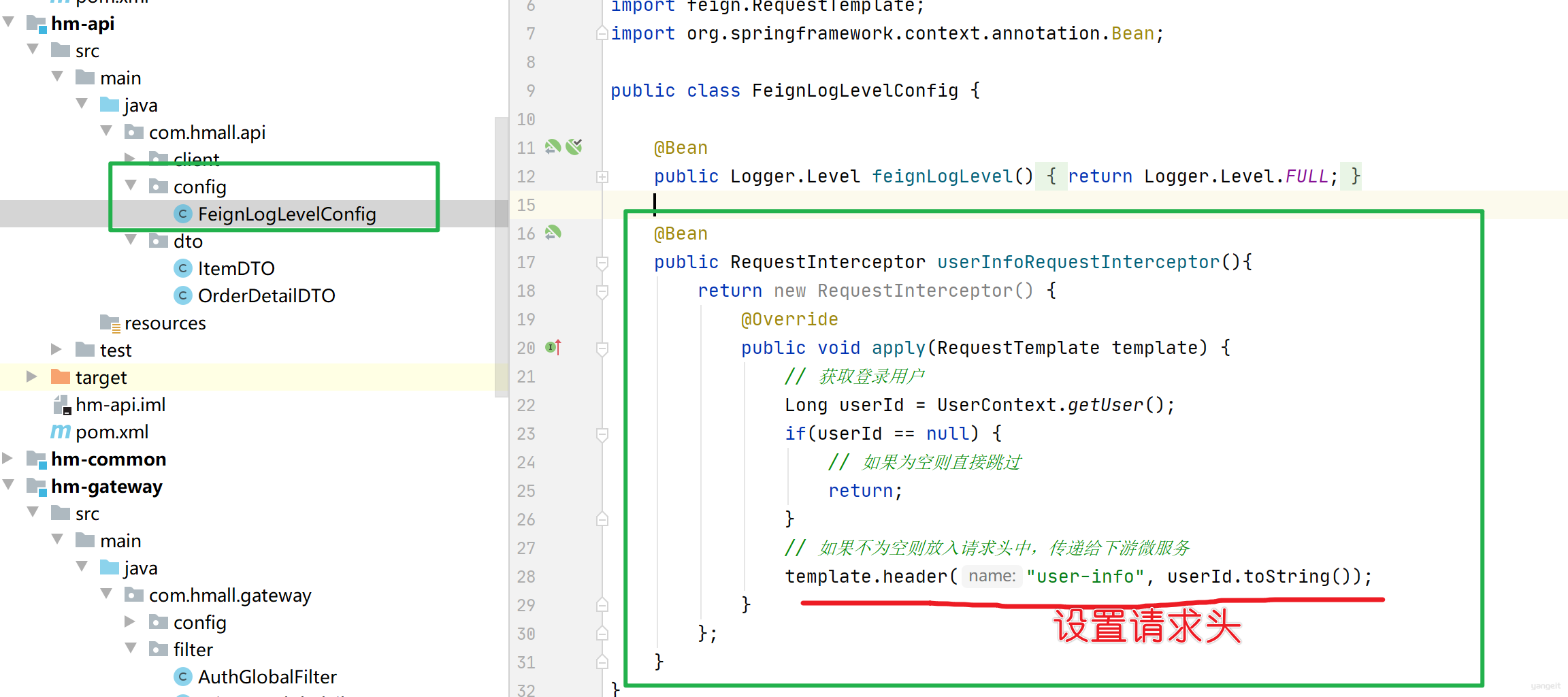
Task: Fold the userInfoRequestInterceptor method at line 17
Action: (602, 263)
